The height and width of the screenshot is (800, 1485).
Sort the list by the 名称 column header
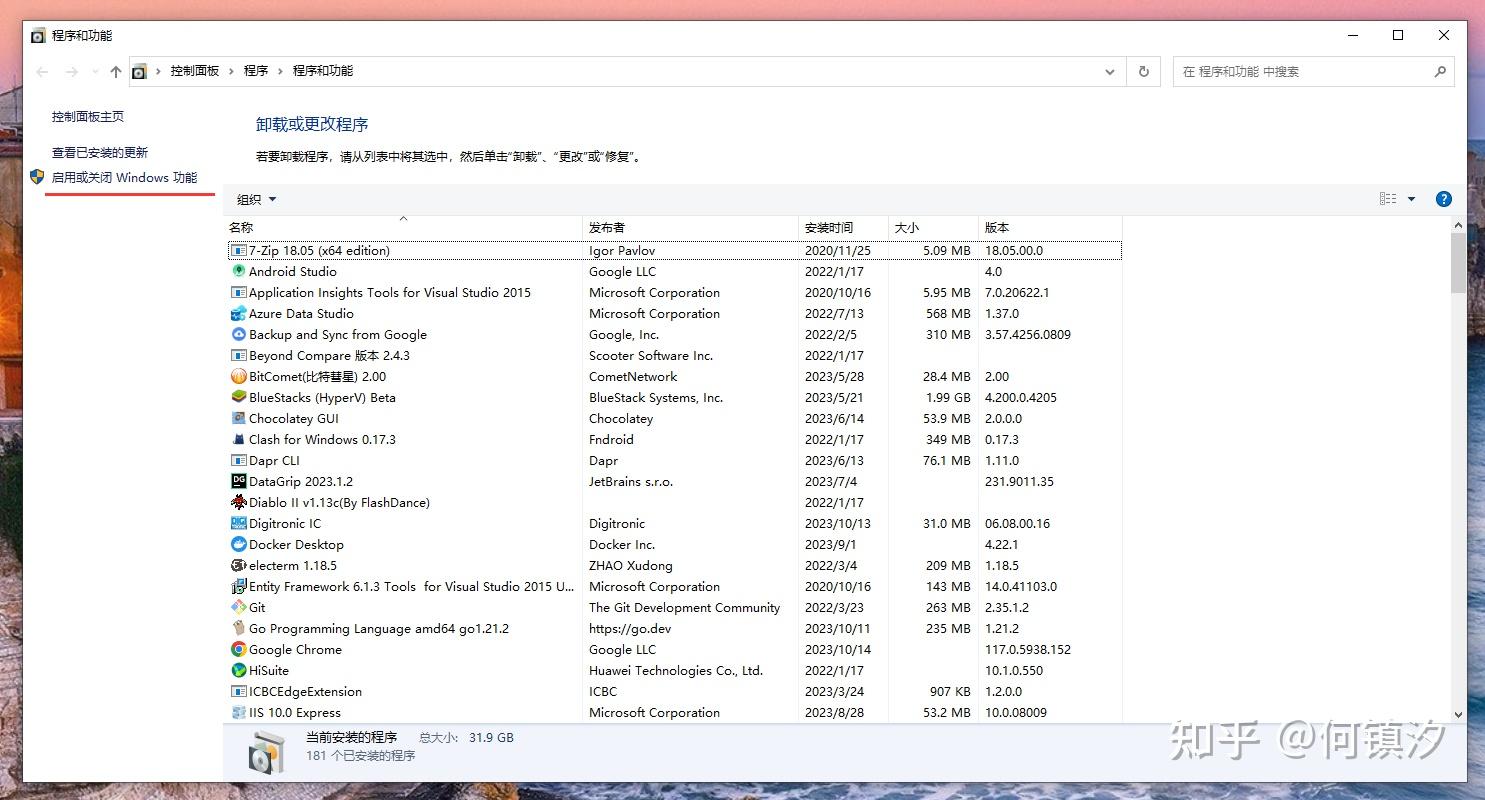pos(240,227)
